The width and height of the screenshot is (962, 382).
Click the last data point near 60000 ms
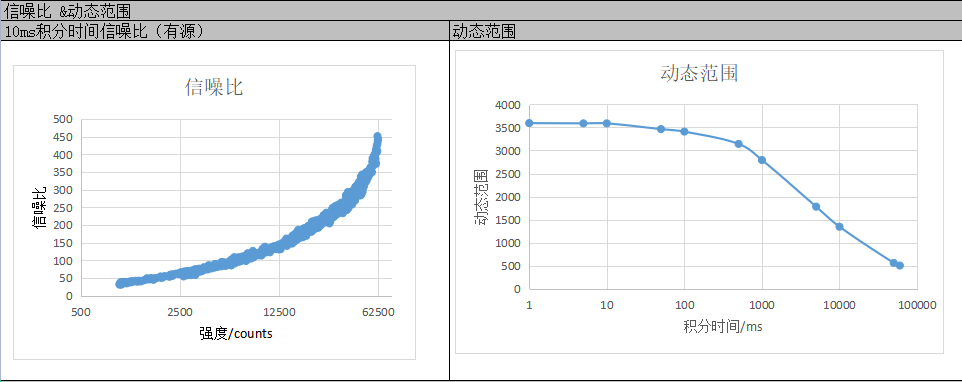899,265
